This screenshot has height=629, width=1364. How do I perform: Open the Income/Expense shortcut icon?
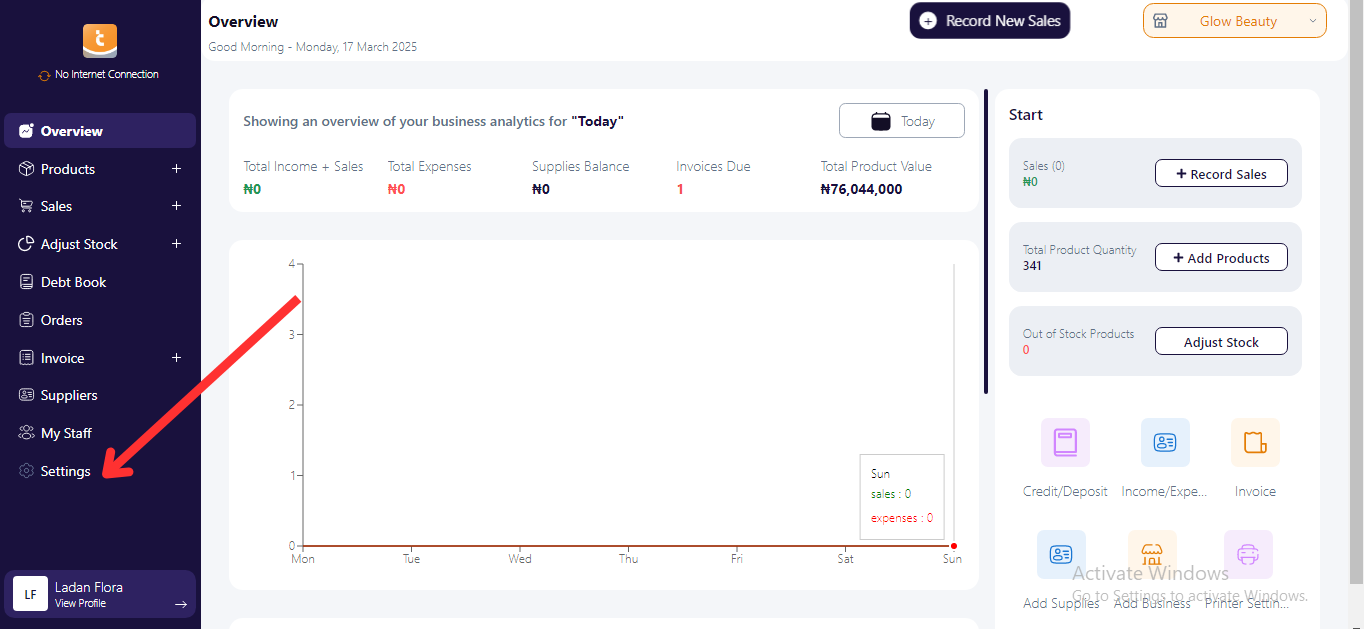click(x=1165, y=442)
